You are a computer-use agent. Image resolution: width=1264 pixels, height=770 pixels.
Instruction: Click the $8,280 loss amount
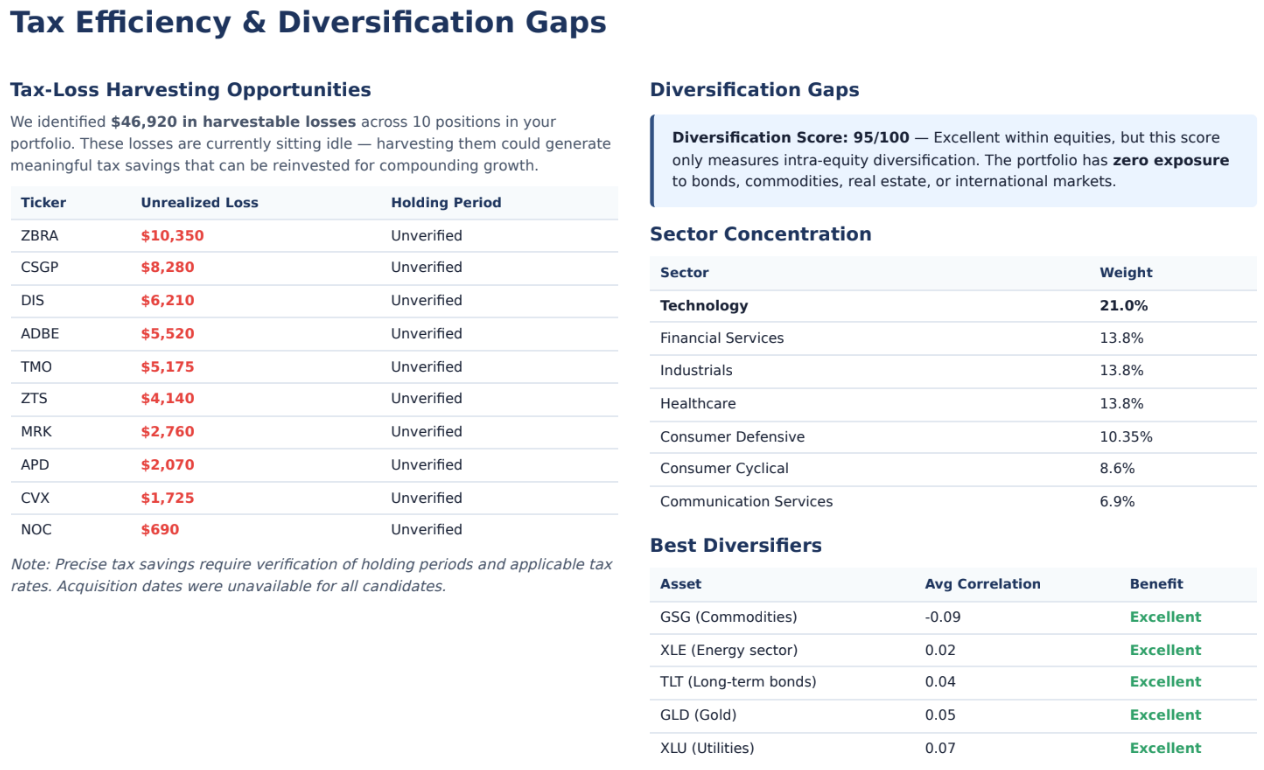point(168,268)
